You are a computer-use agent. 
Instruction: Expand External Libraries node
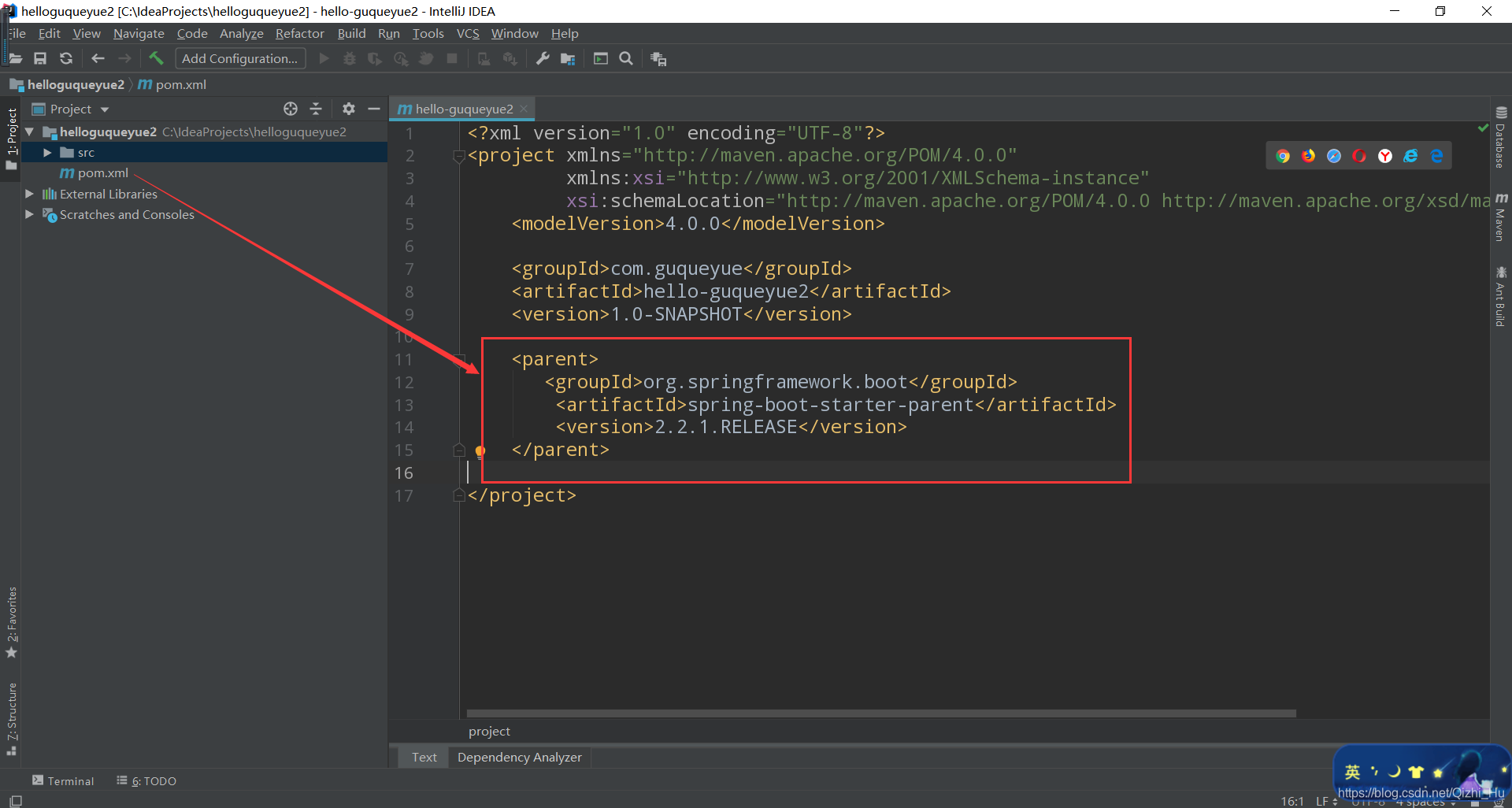pyautogui.click(x=29, y=194)
